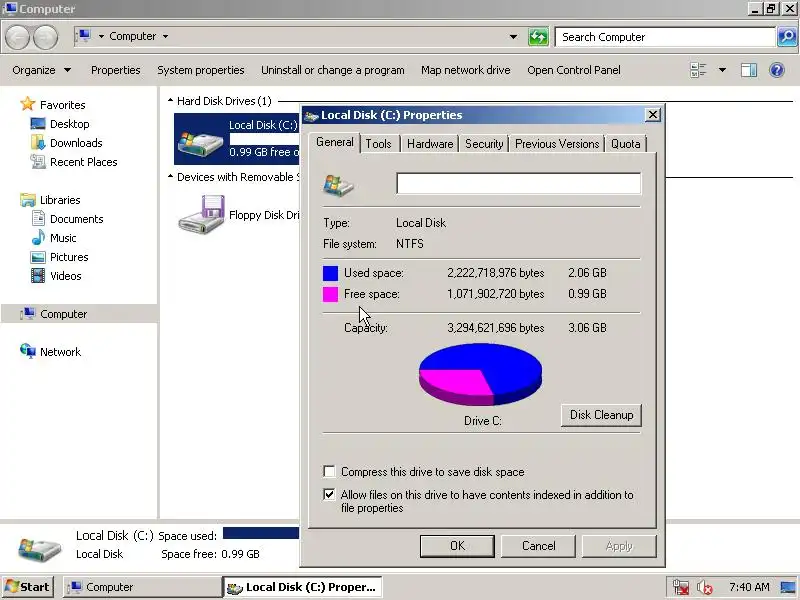Click the Network globe icon

28,351
